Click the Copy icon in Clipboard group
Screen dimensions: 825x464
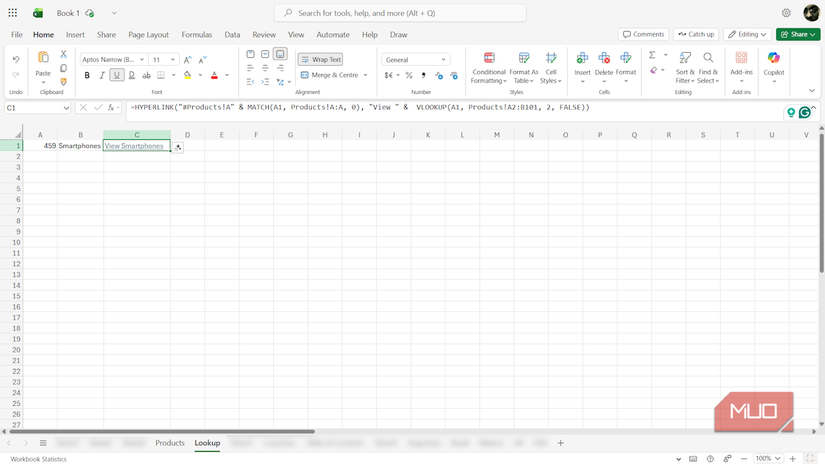tap(63, 68)
